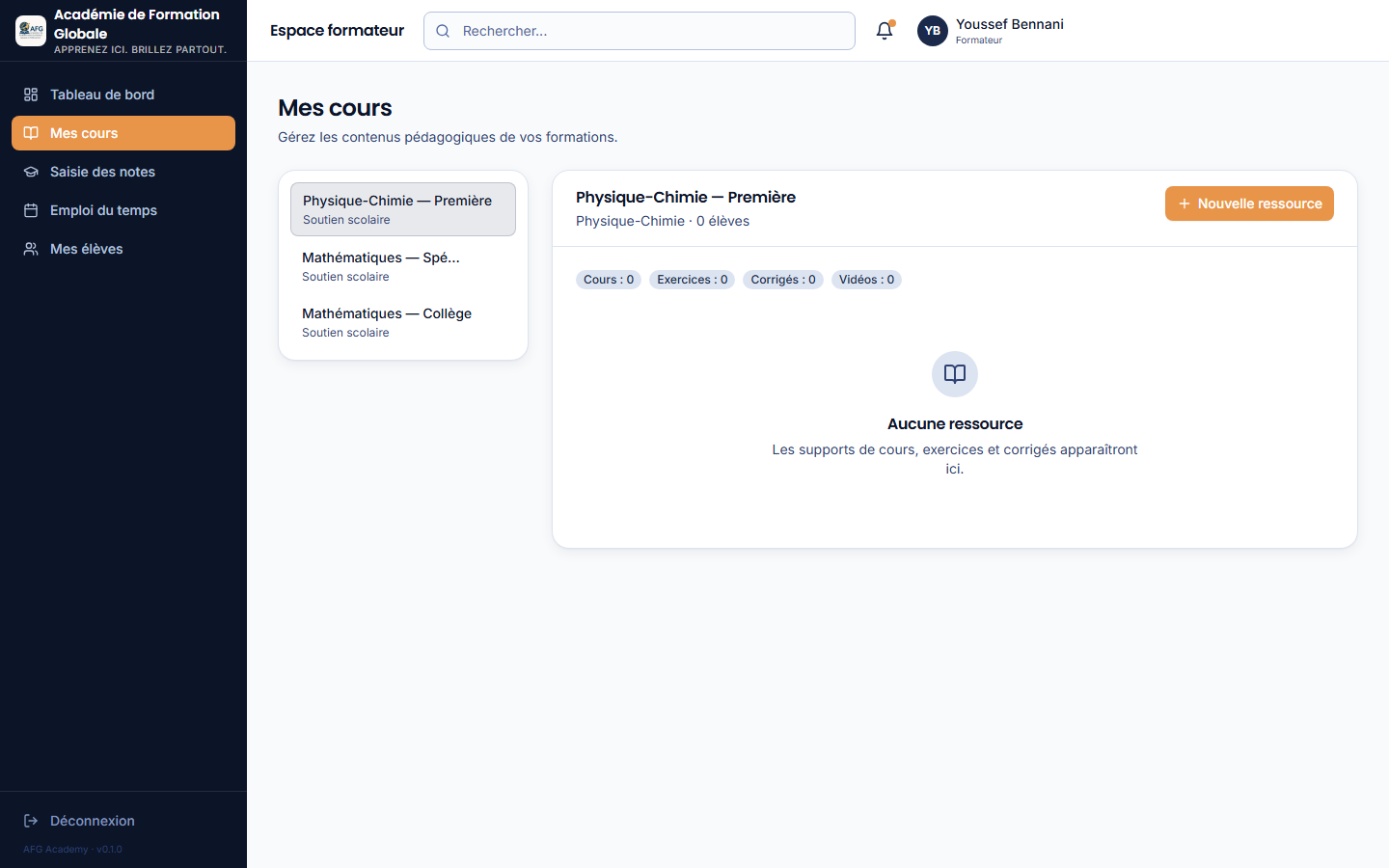Focus the Rechercher search field
This screenshot has width=1389, height=868.
click(640, 31)
